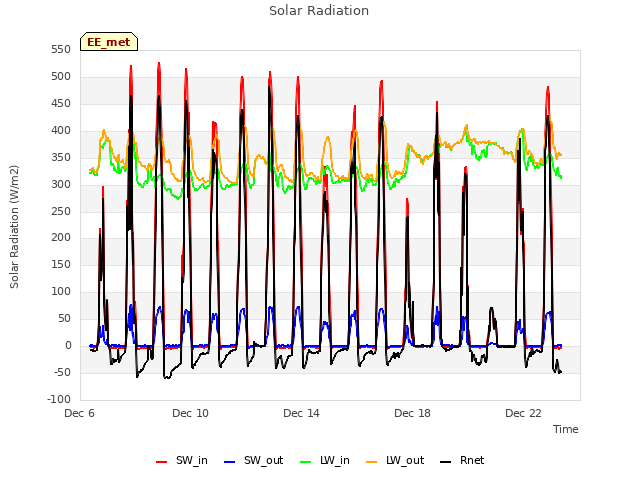This screenshot has height=480, width=640.
Task: Click the Time axis title
Action: (566, 429)
